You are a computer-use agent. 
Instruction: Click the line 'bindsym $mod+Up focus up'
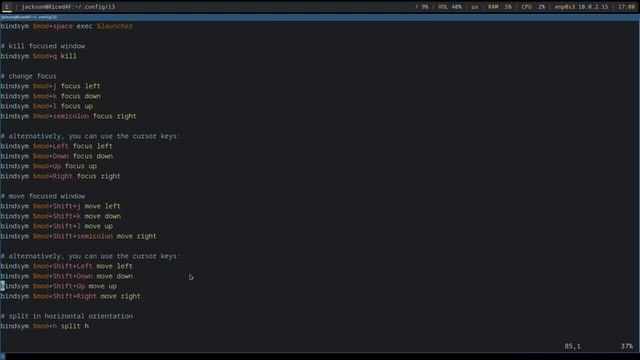point(49,166)
